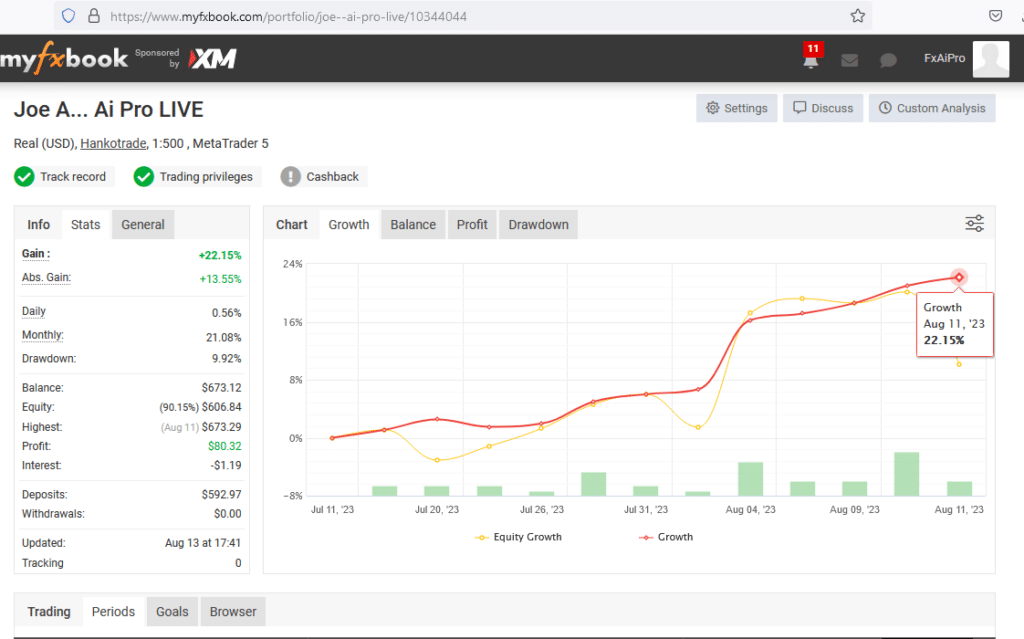Click the XM sponsor logo
This screenshot has width=1024, height=639.
coord(212,59)
